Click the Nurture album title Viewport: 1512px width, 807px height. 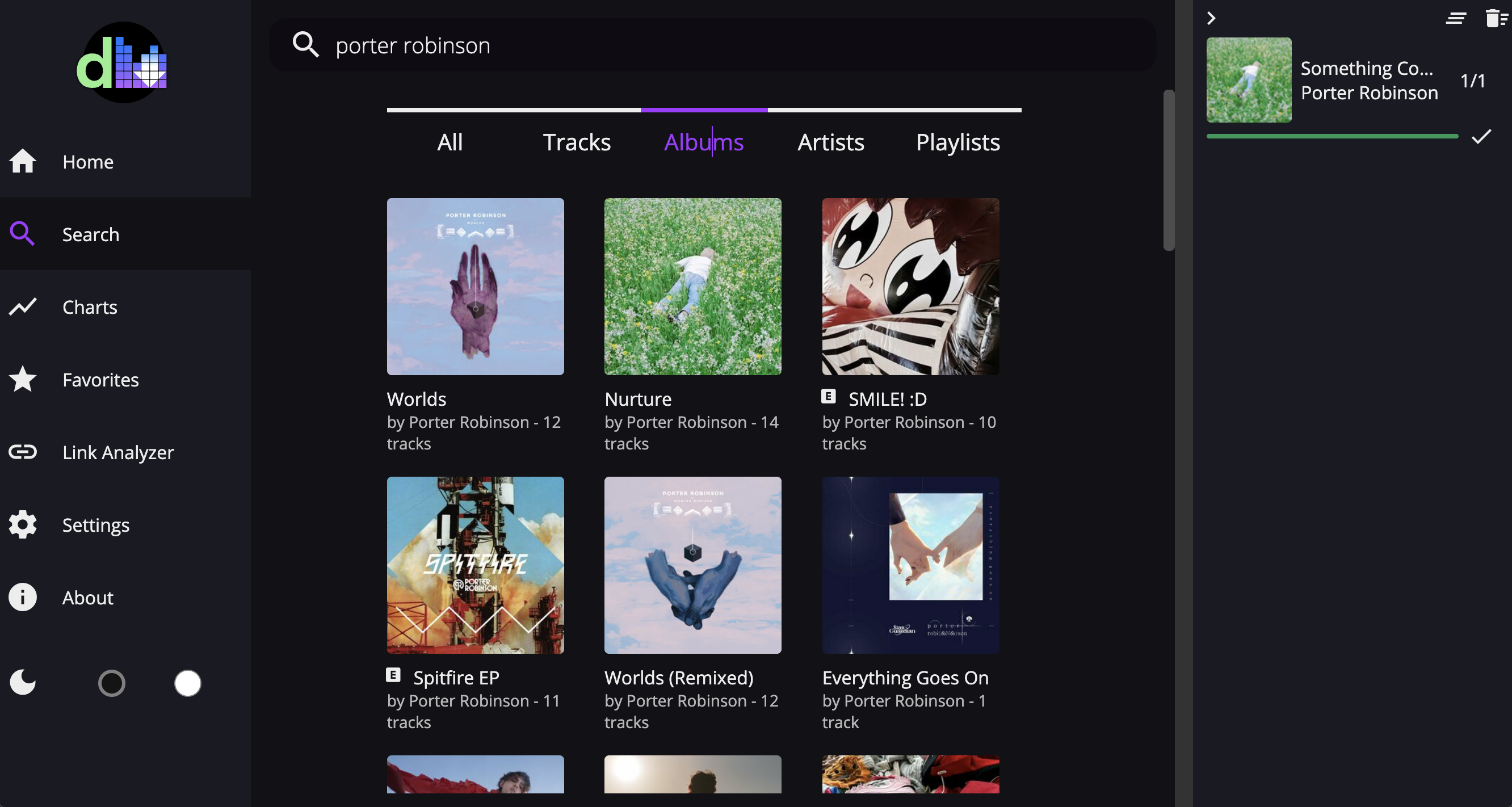638,399
